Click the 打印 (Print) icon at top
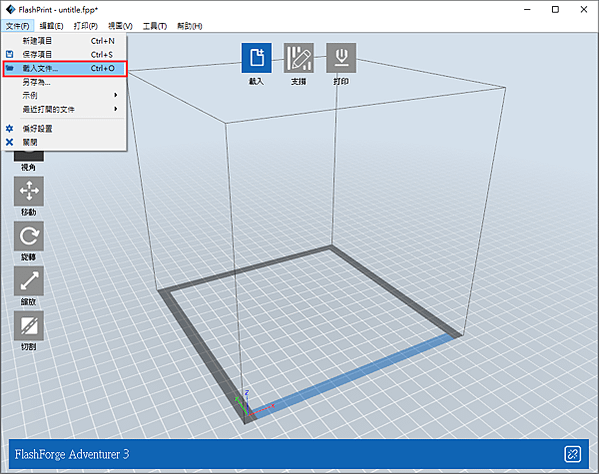This screenshot has width=599, height=474. [x=341, y=58]
